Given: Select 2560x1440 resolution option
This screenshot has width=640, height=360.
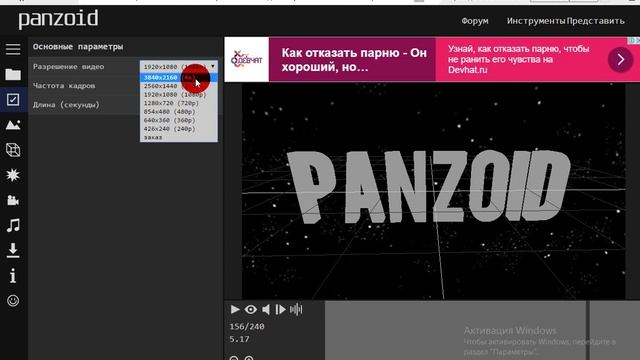Looking at the screenshot, I should (179, 86).
